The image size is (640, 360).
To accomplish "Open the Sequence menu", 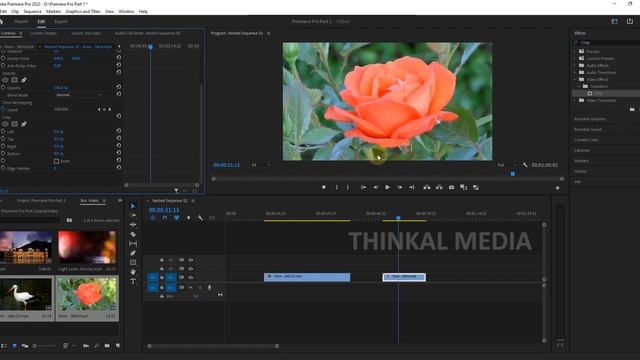I will click(x=32, y=11).
